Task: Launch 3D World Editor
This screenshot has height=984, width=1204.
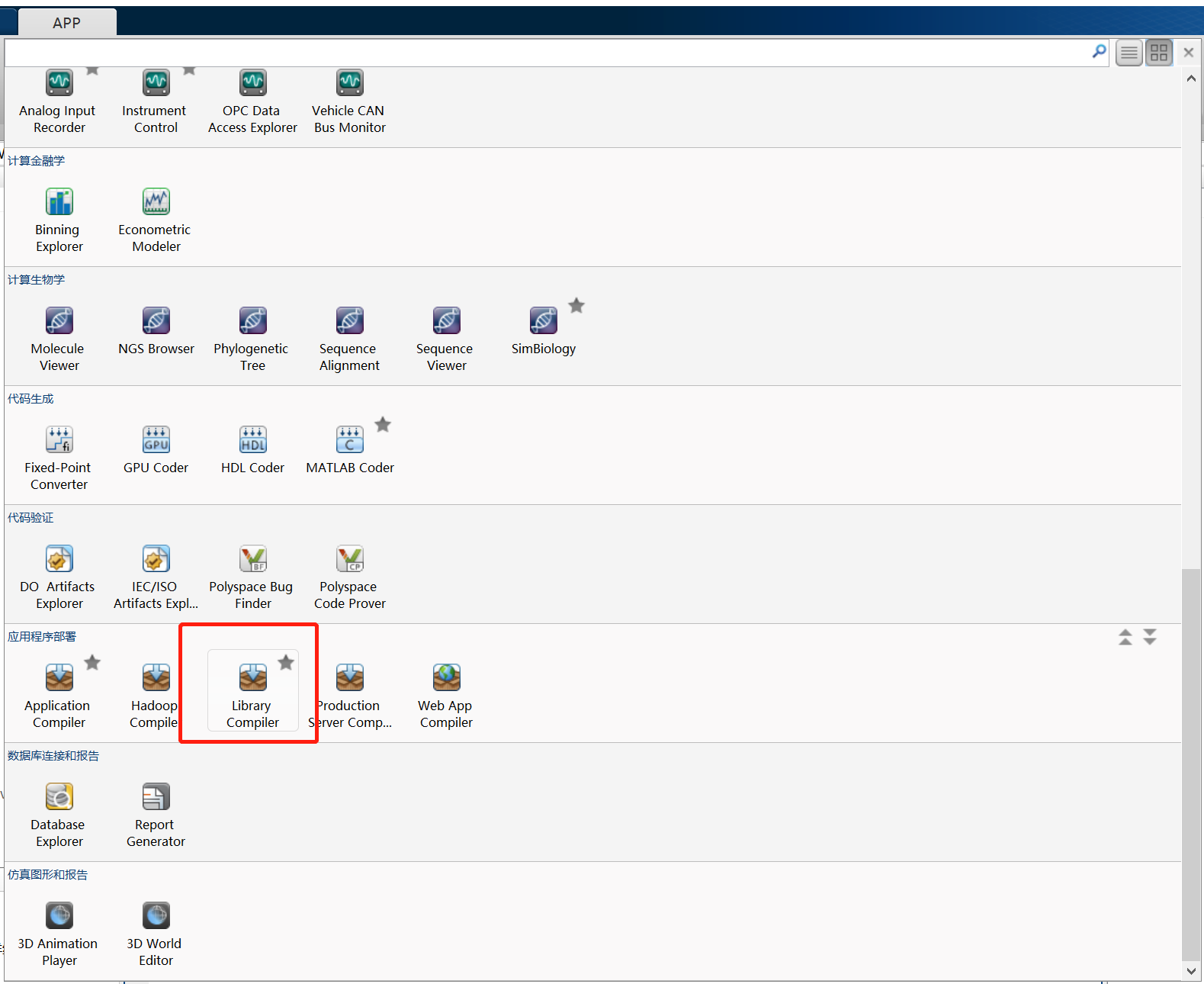Action: (x=156, y=935)
